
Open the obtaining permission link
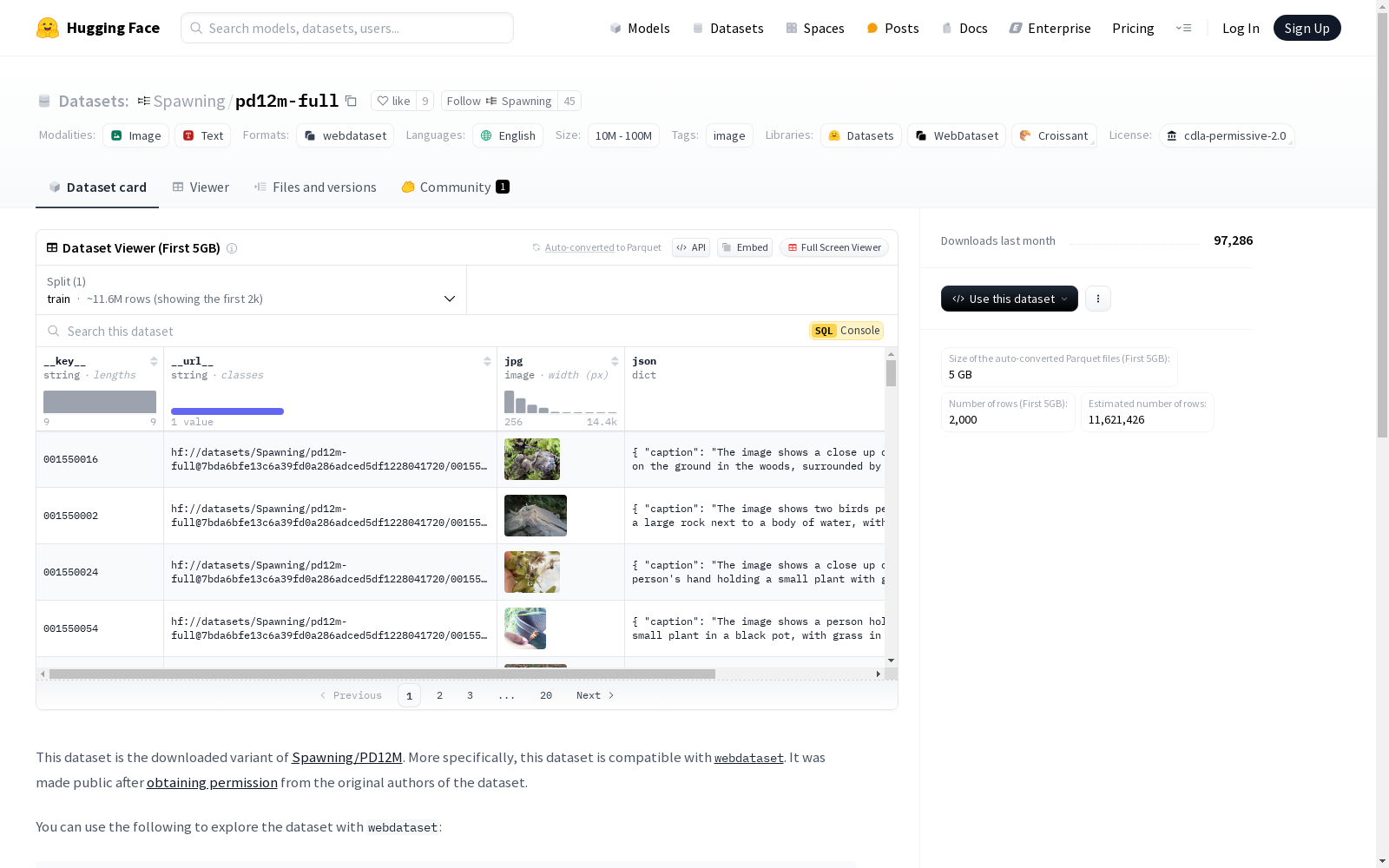coord(212,782)
